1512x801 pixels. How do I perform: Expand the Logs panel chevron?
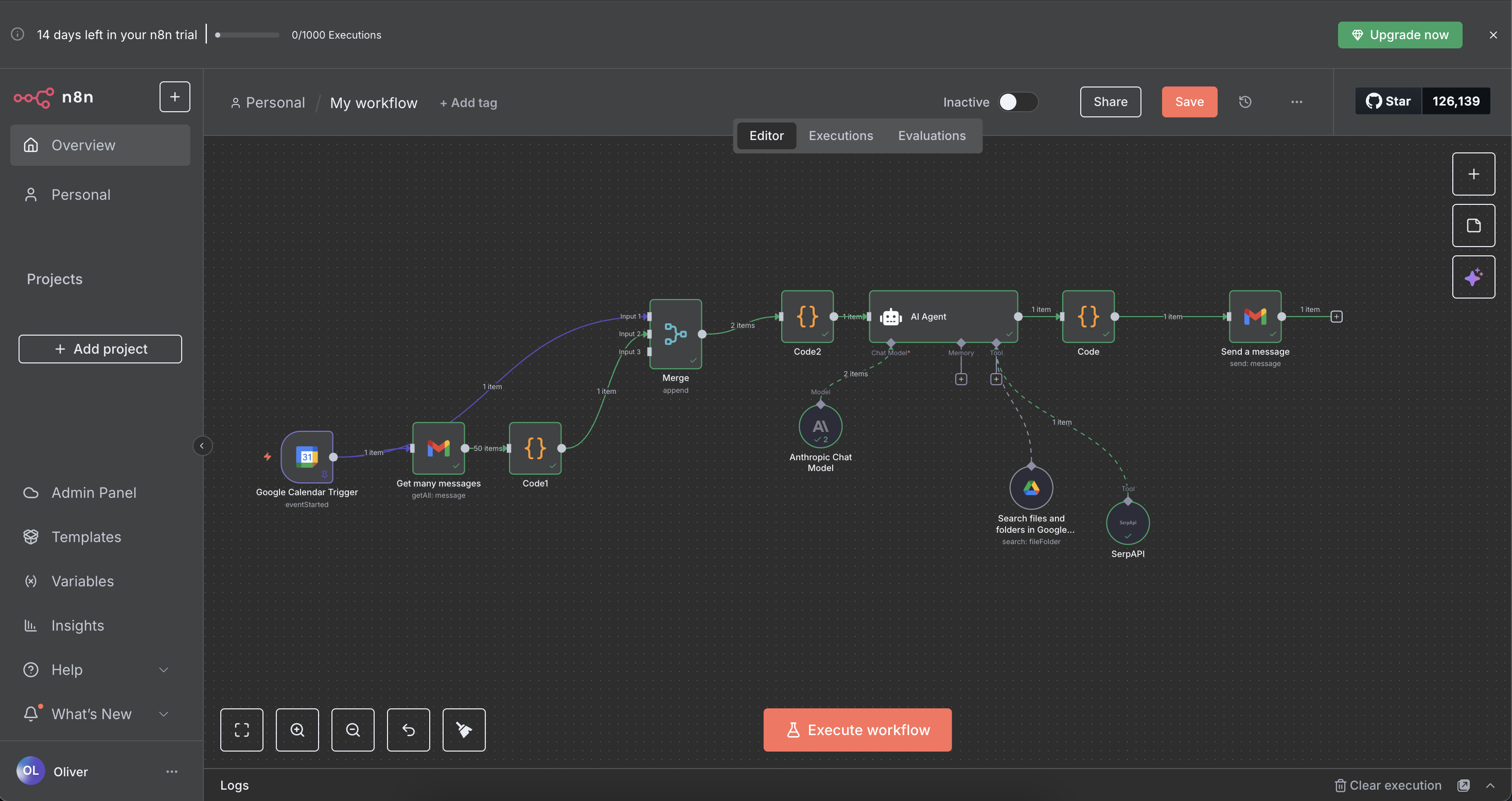(x=1490, y=785)
